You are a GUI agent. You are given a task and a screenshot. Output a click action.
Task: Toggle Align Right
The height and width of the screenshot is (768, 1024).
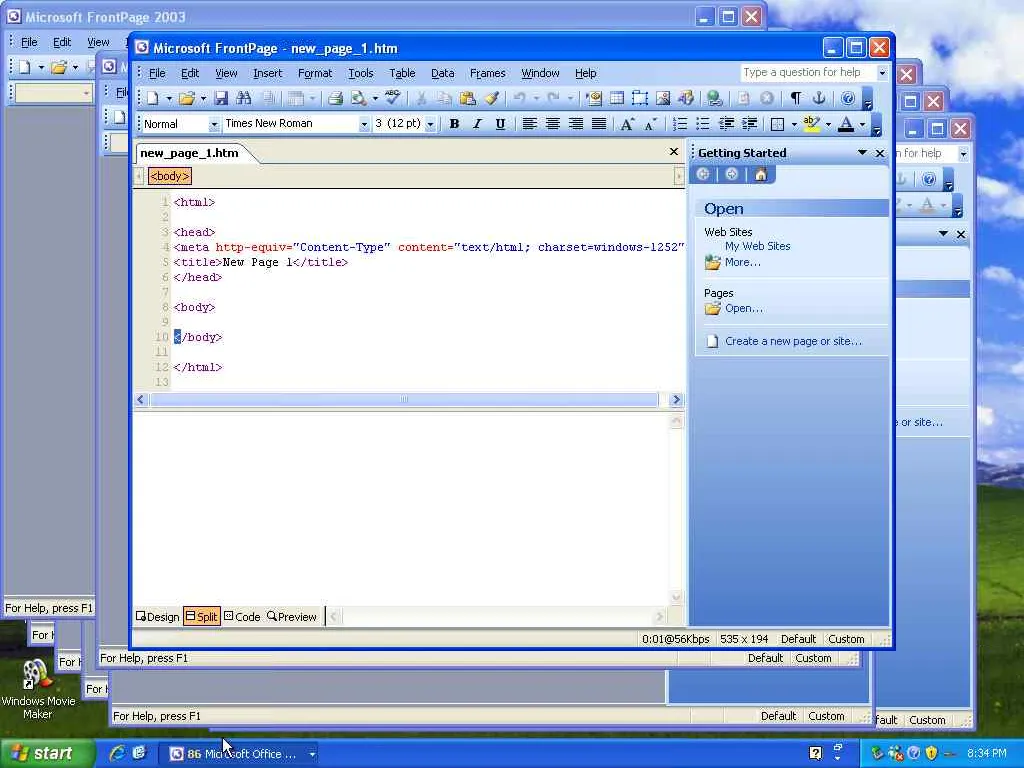pos(575,124)
